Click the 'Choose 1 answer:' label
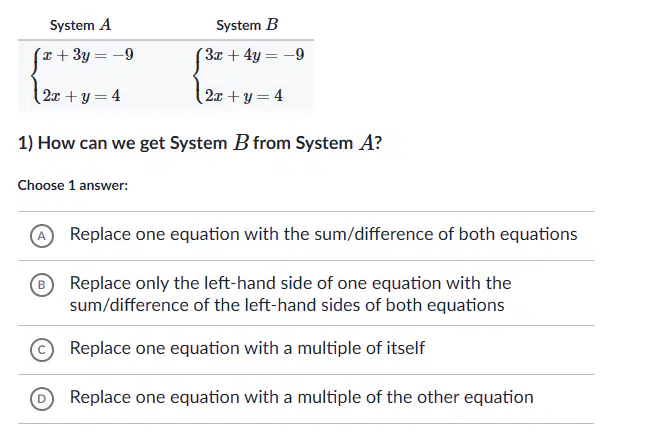Image resolution: width=653 pixels, height=439 pixels. click(x=73, y=185)
